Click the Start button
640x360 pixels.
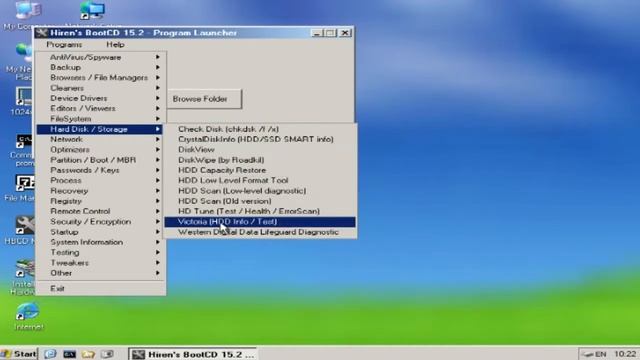[19, 354]
